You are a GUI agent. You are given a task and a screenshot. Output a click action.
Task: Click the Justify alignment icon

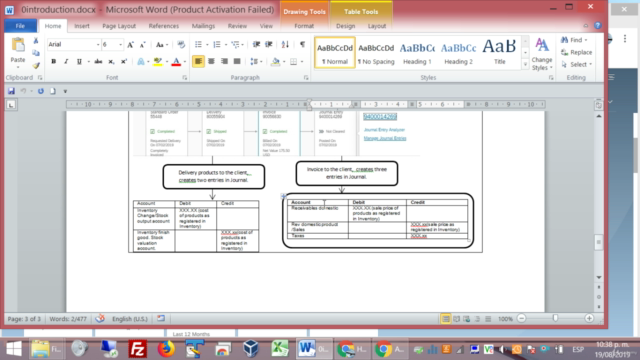[x=237, y=62]
